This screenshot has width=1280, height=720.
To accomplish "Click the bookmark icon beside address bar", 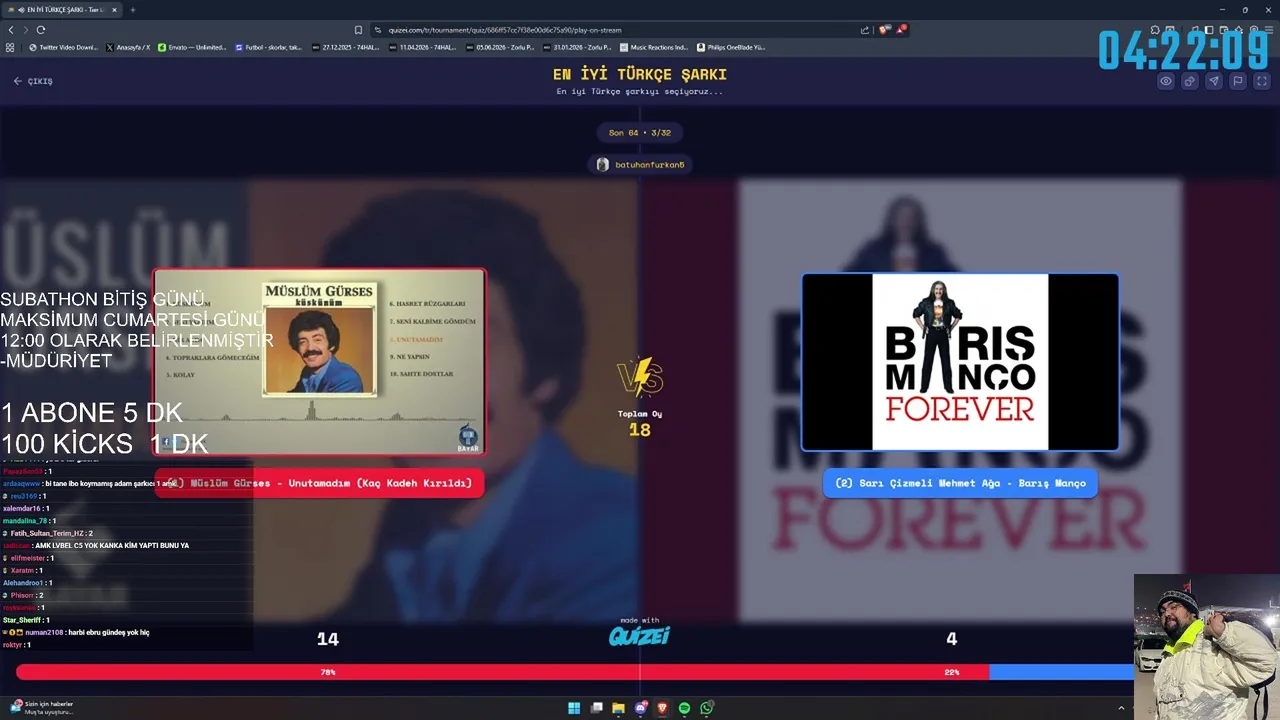I will (358, 30).
